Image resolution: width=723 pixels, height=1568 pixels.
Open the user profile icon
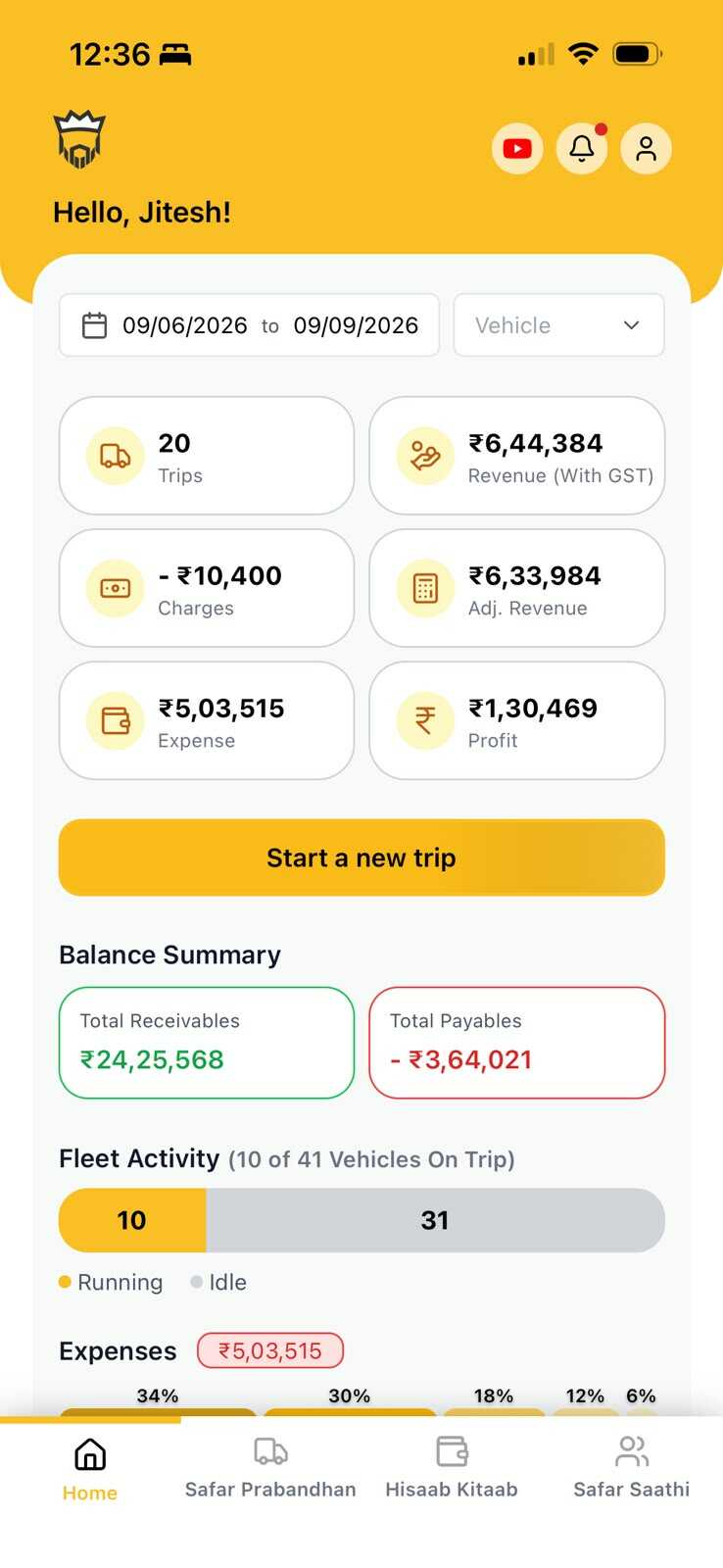click(x=646, y=149)
